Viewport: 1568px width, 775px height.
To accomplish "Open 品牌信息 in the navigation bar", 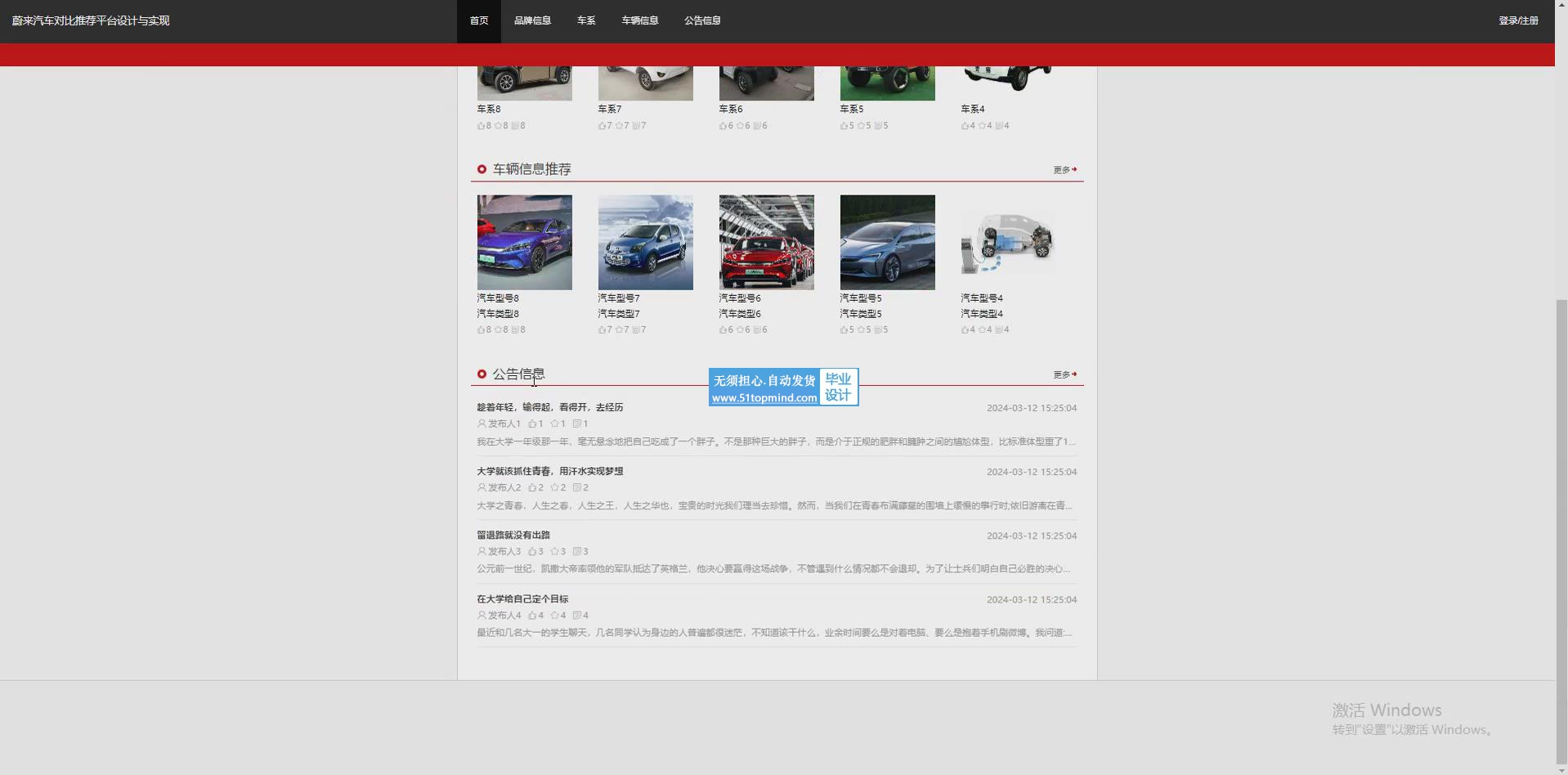I will pyautogui.click(x=532, y=20).
